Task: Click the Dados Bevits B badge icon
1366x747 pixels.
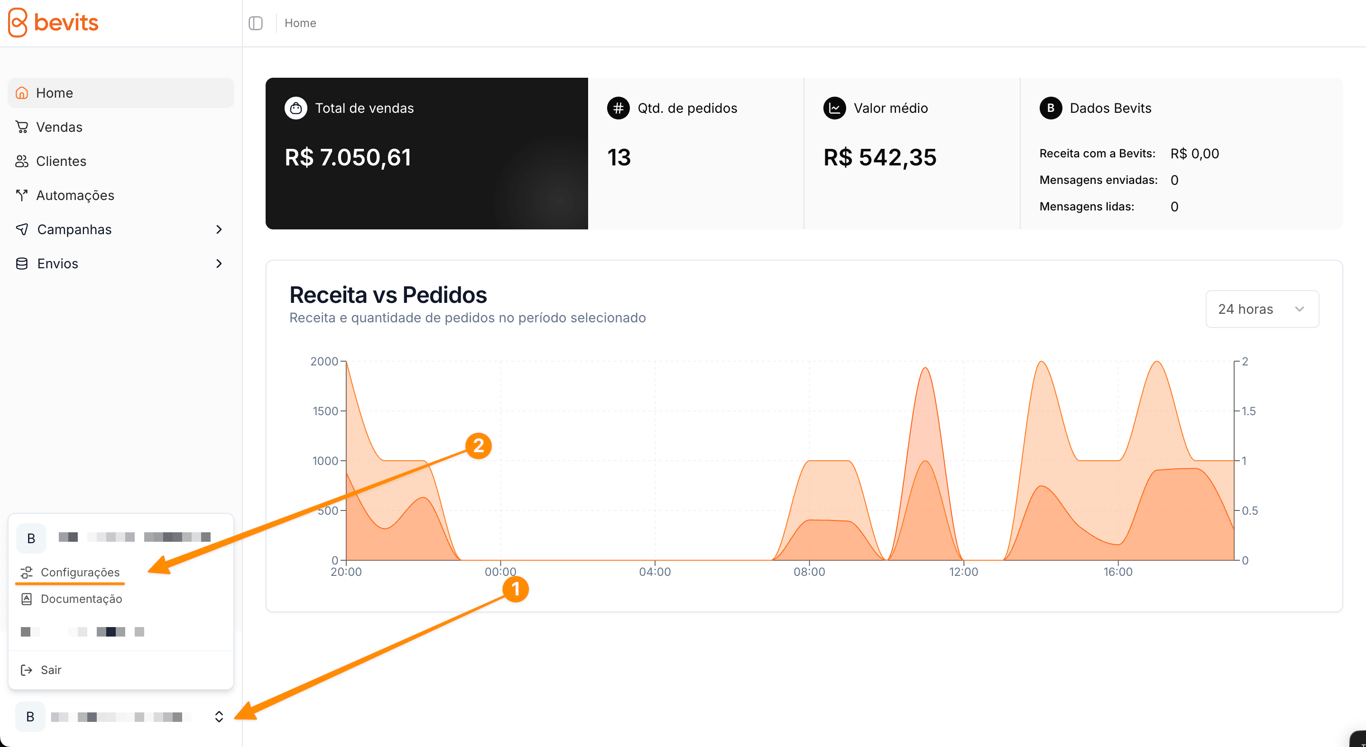Action: 1050,108
